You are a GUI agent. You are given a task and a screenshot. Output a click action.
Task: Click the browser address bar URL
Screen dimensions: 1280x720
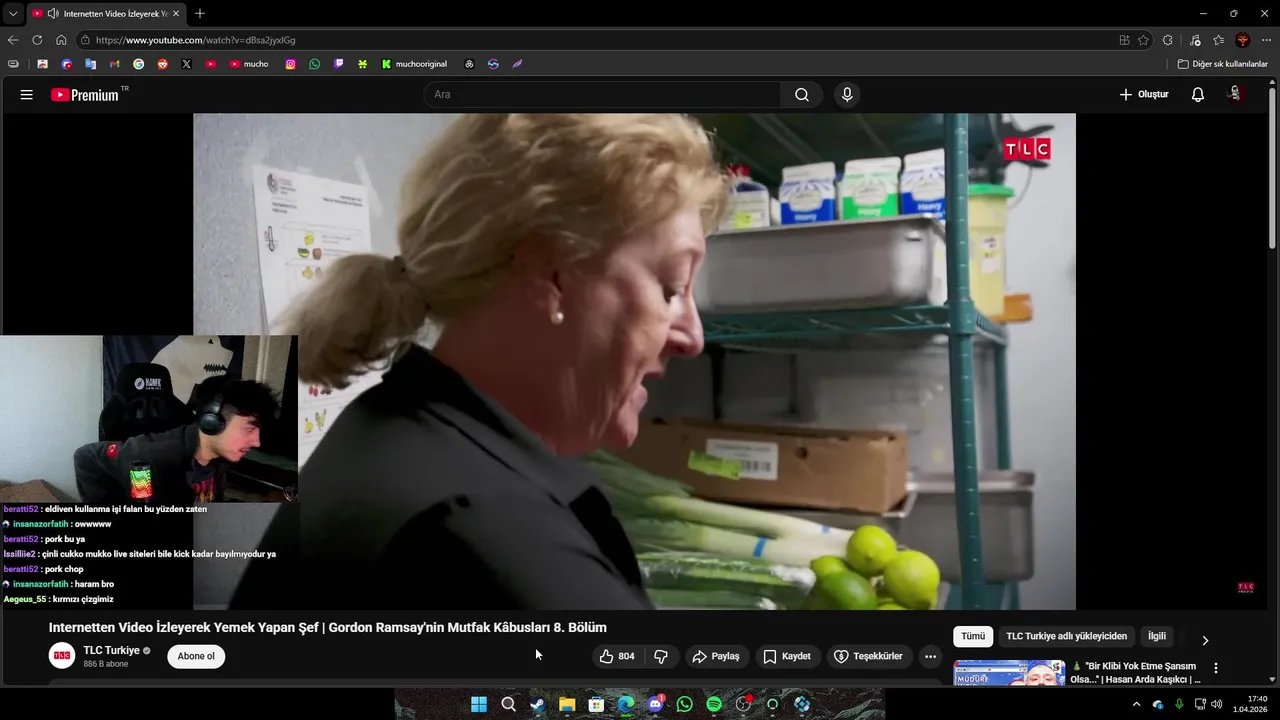[x=195, y=40]
